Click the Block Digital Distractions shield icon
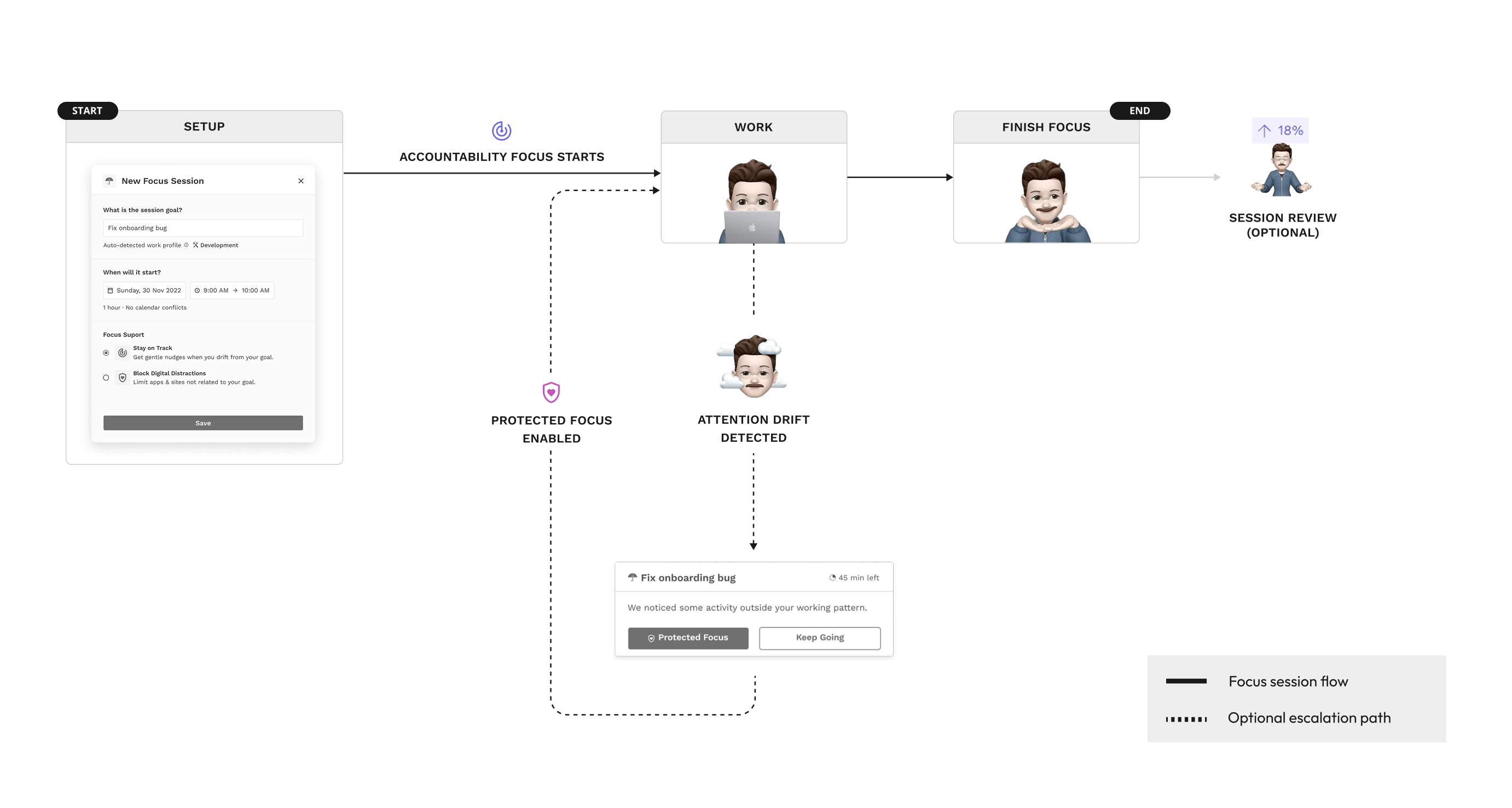The image size is (1512, 808). (x=122, y=378)
